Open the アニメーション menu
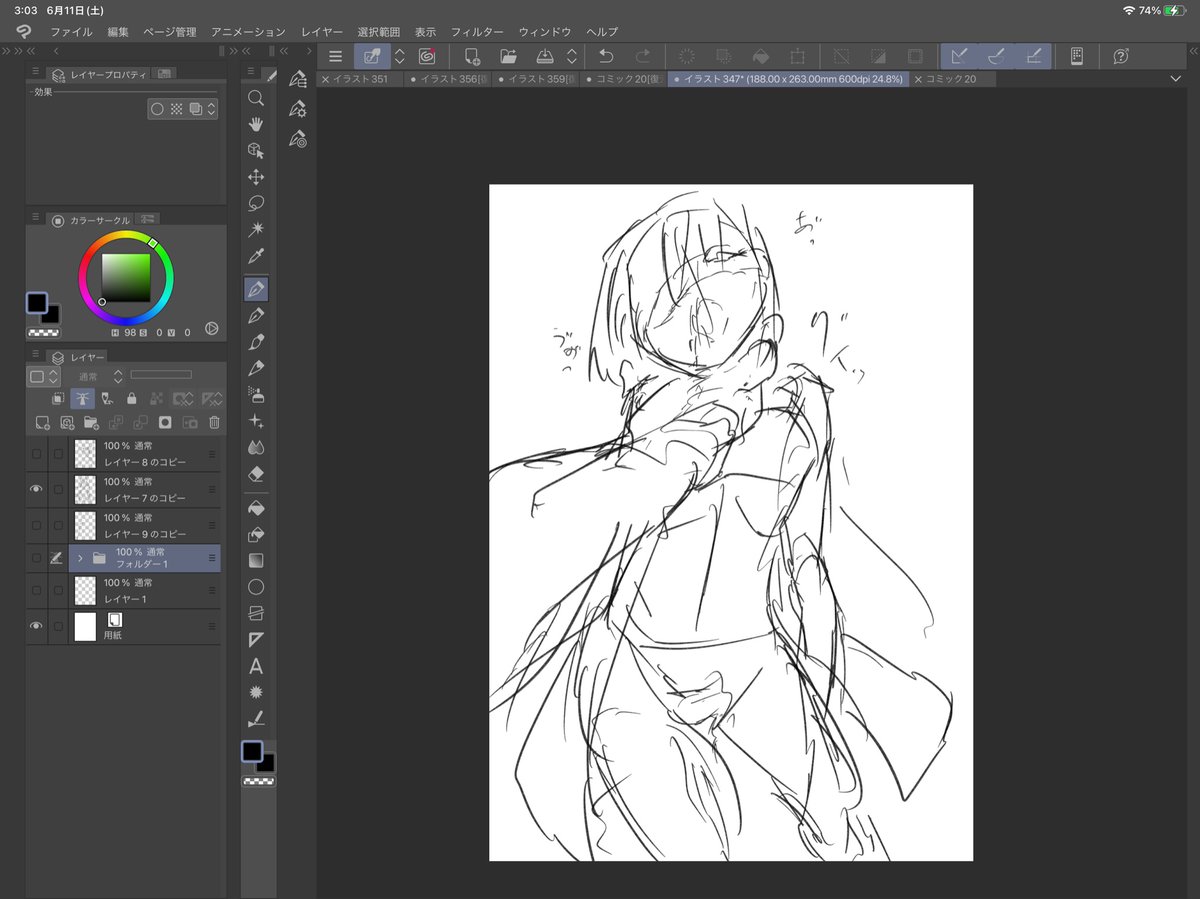Screen dimensions: 1200x899 (x=248, y=32)
